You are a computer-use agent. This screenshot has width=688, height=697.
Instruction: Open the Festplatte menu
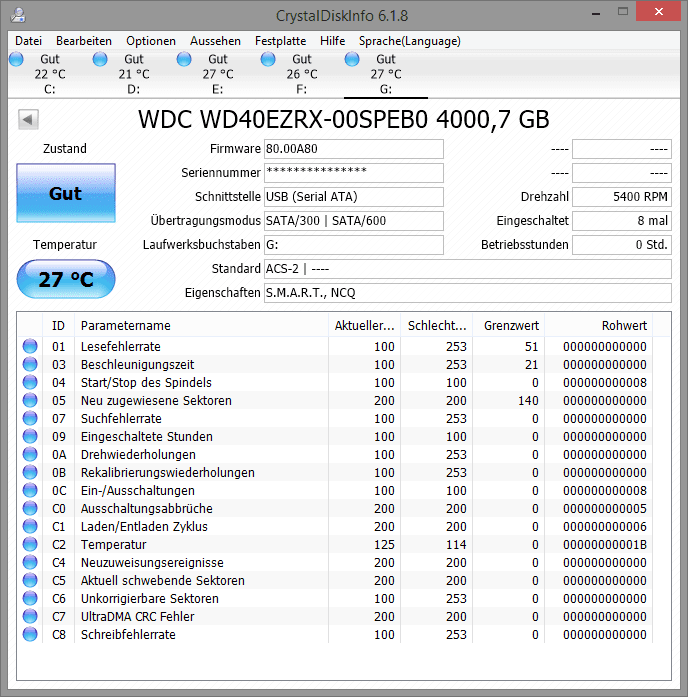pos(280,41)
